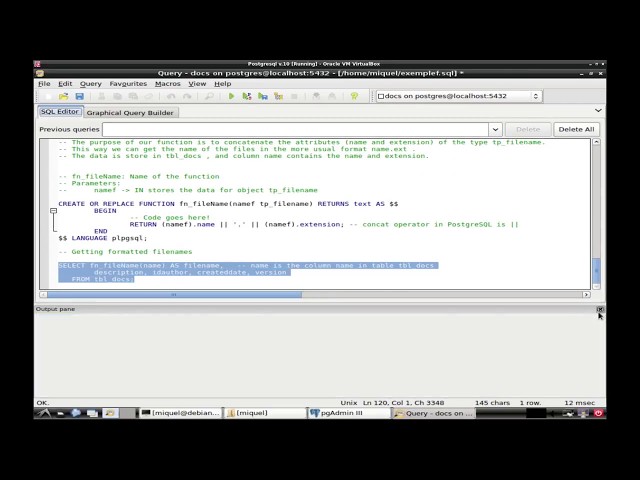Switch to the miquel@debian terminal taskbar item
Viewport: 640px width, 480px height.
[x=180, y=413]
